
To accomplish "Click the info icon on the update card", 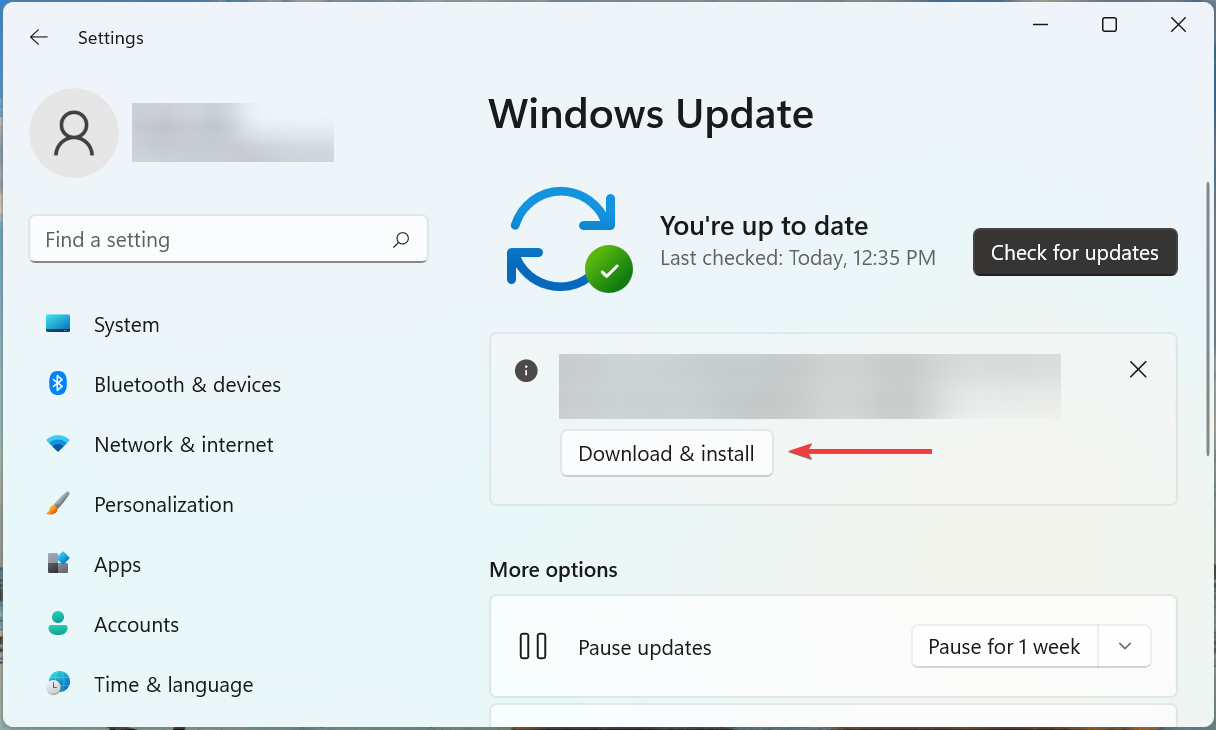I will 526,370.
